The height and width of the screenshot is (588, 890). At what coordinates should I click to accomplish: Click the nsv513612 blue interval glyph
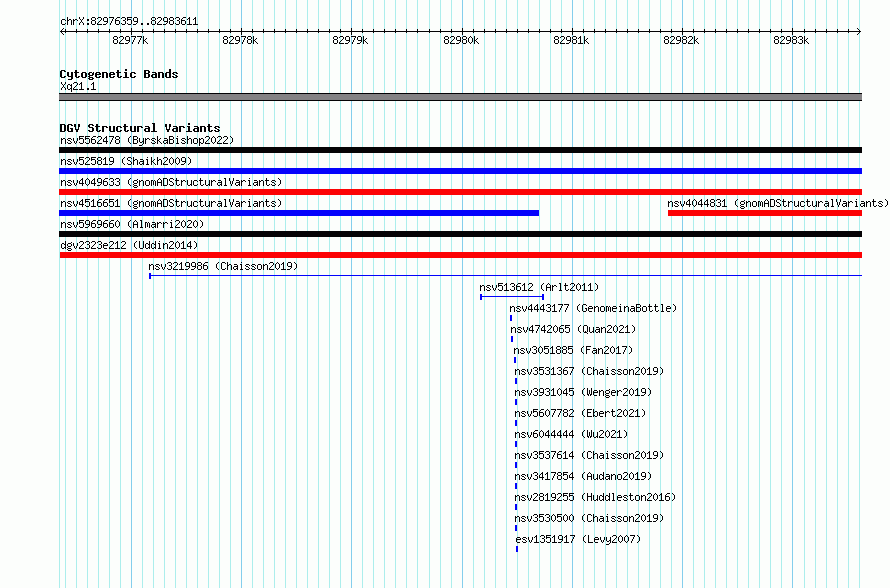tap(512, 297)
